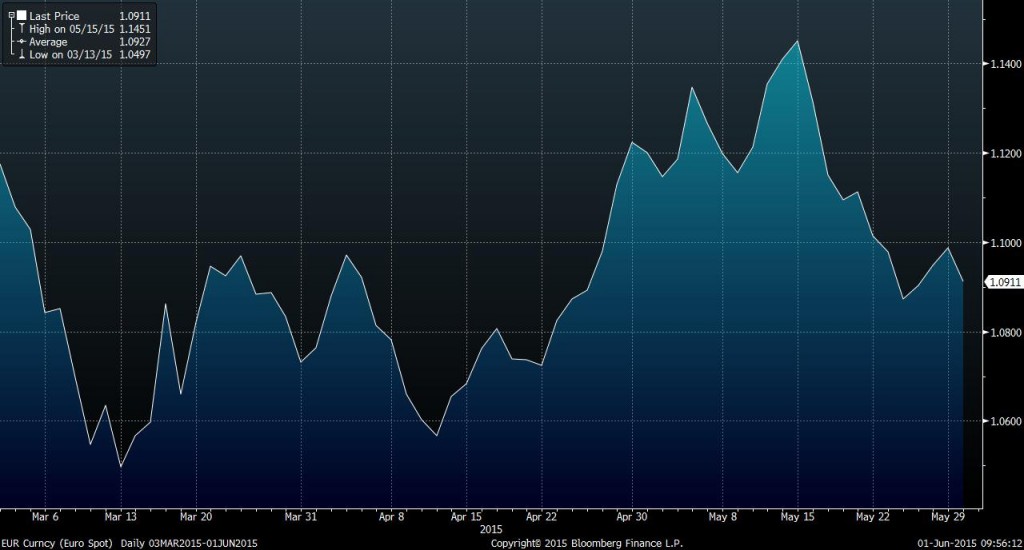The height and width of the screenshot is (550, 1024).
Task: Click the May 15 peak on chart line
Action: point(797,41)
